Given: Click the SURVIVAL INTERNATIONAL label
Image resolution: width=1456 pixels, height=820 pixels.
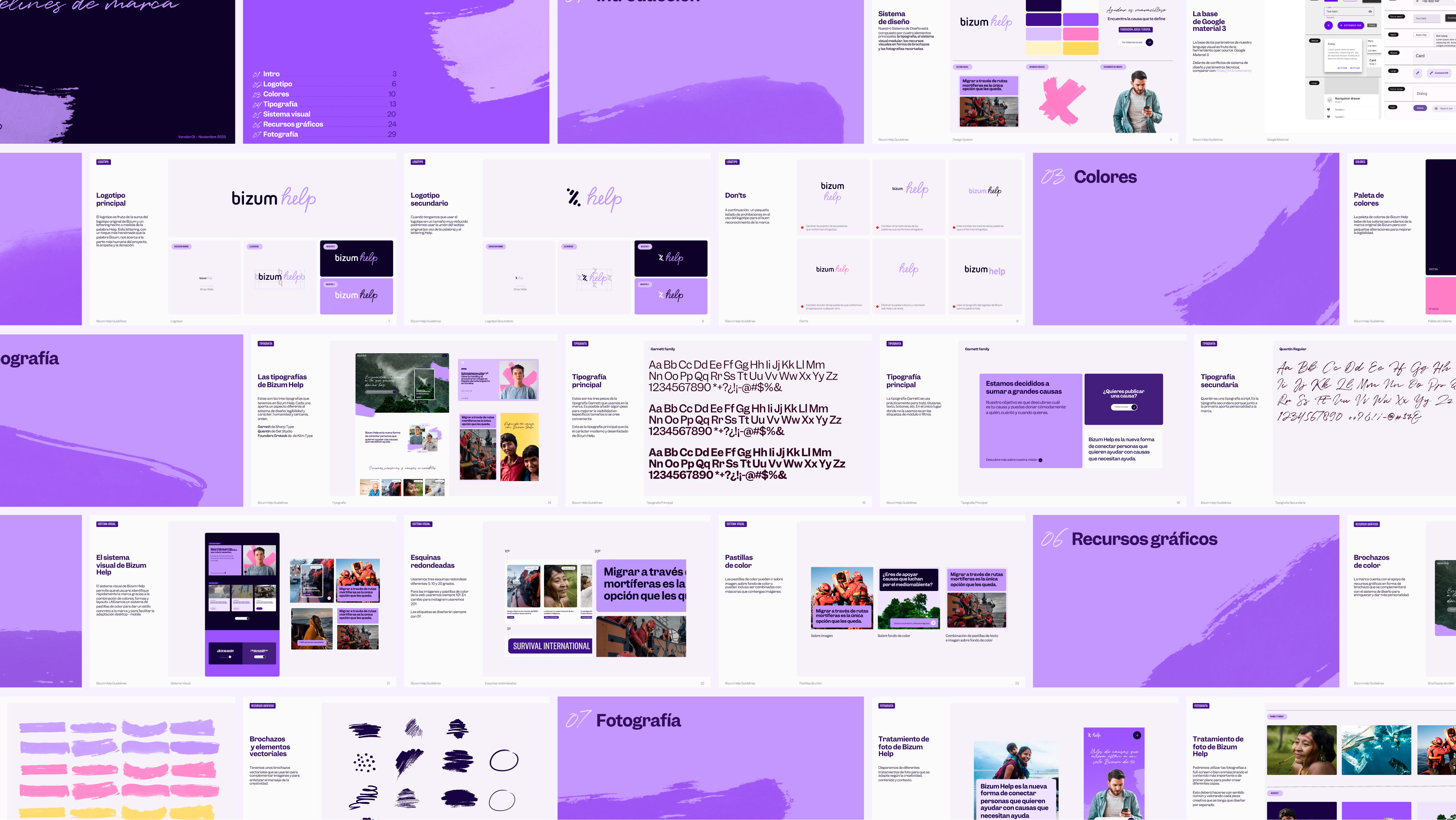Looking at the screenshot, I should pos(551,646).
